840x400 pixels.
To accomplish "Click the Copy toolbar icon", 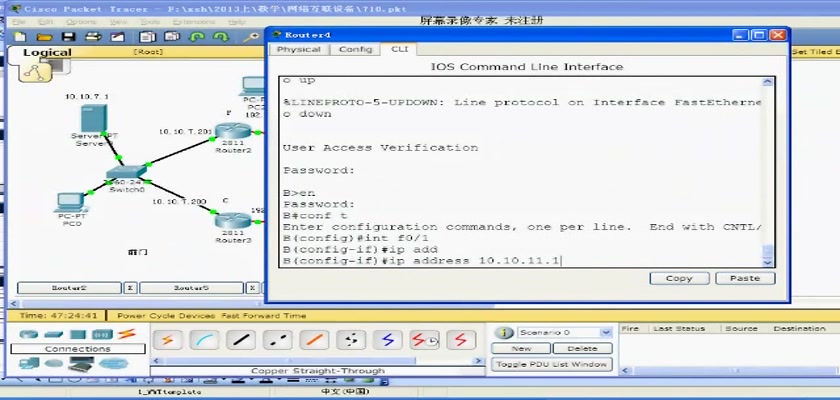I will tap(147, 37).
